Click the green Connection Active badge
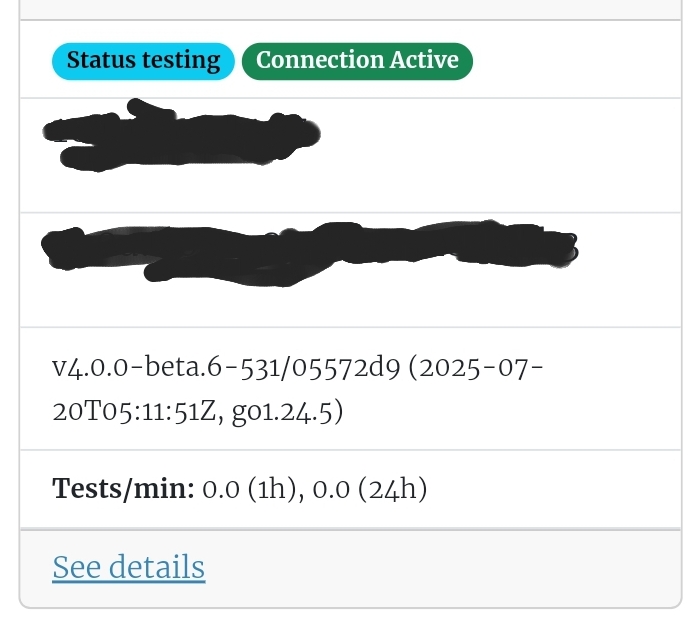 coord(357,61)
